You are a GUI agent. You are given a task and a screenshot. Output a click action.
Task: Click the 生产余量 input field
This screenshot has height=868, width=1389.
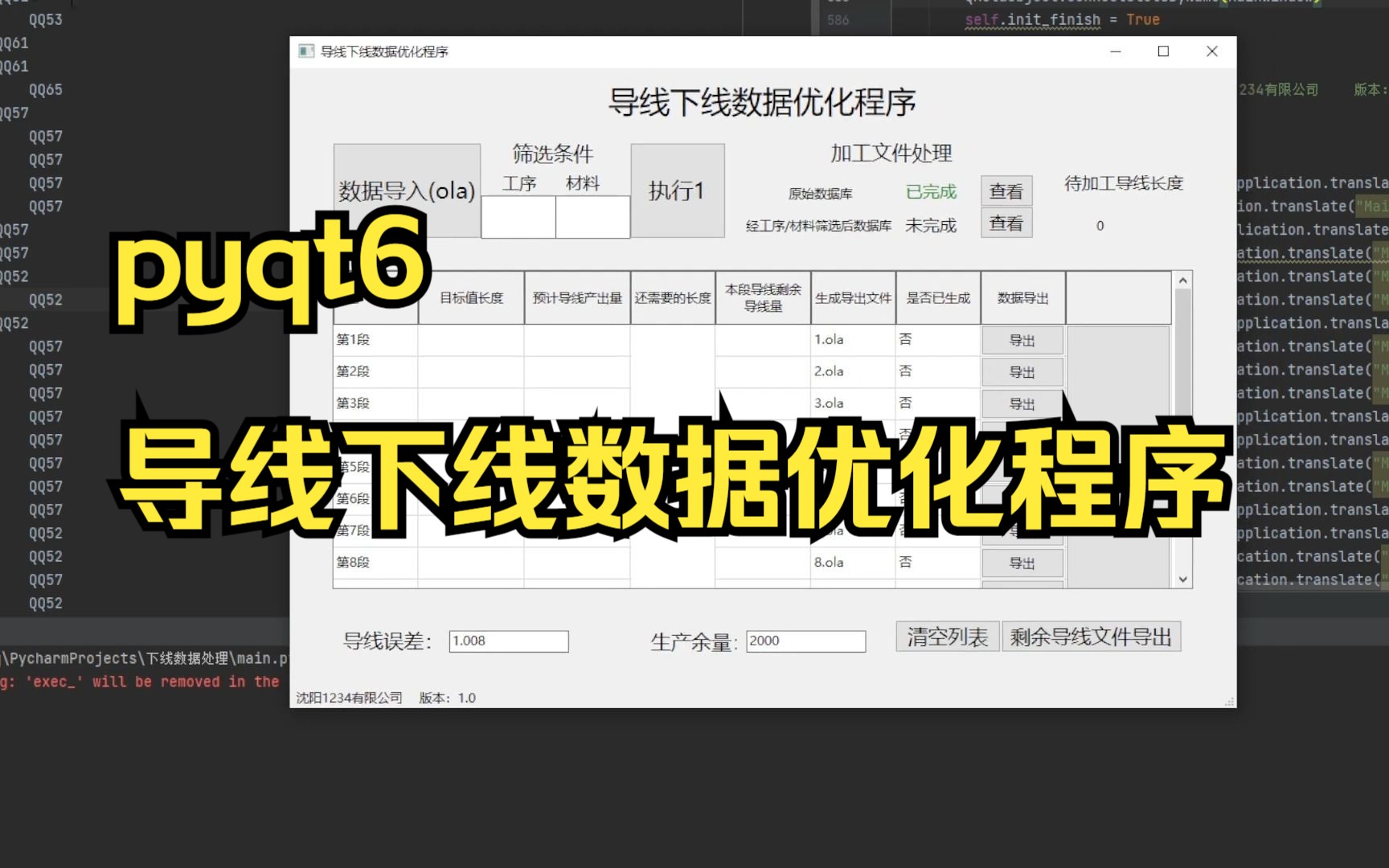[805, 641]
